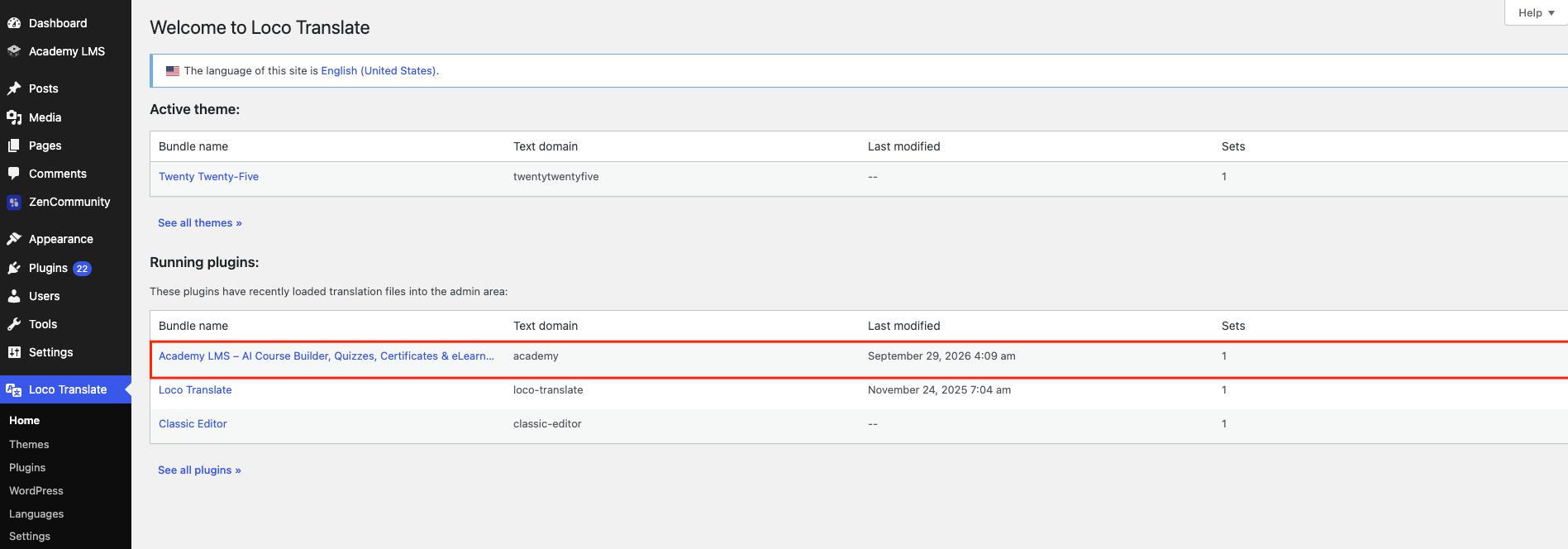The image size is (1568, 549).
Task: Open the Academy LMS plugin bundle link
Action: (x=326, y=356)
